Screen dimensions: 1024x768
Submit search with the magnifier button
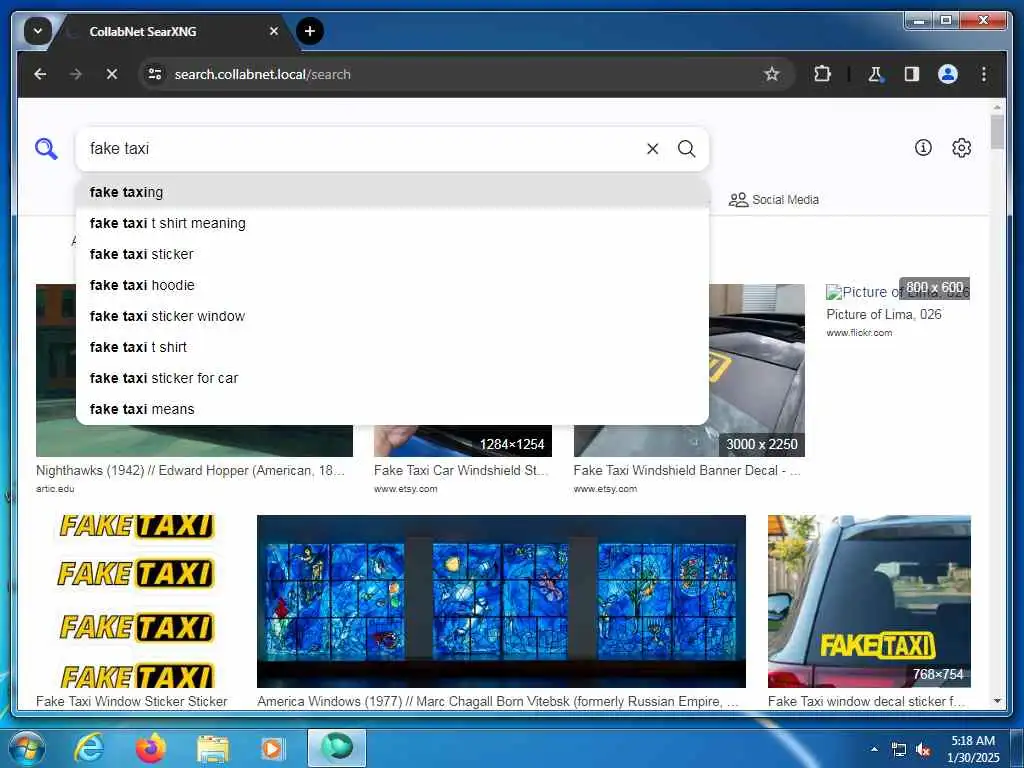(686, 149)
